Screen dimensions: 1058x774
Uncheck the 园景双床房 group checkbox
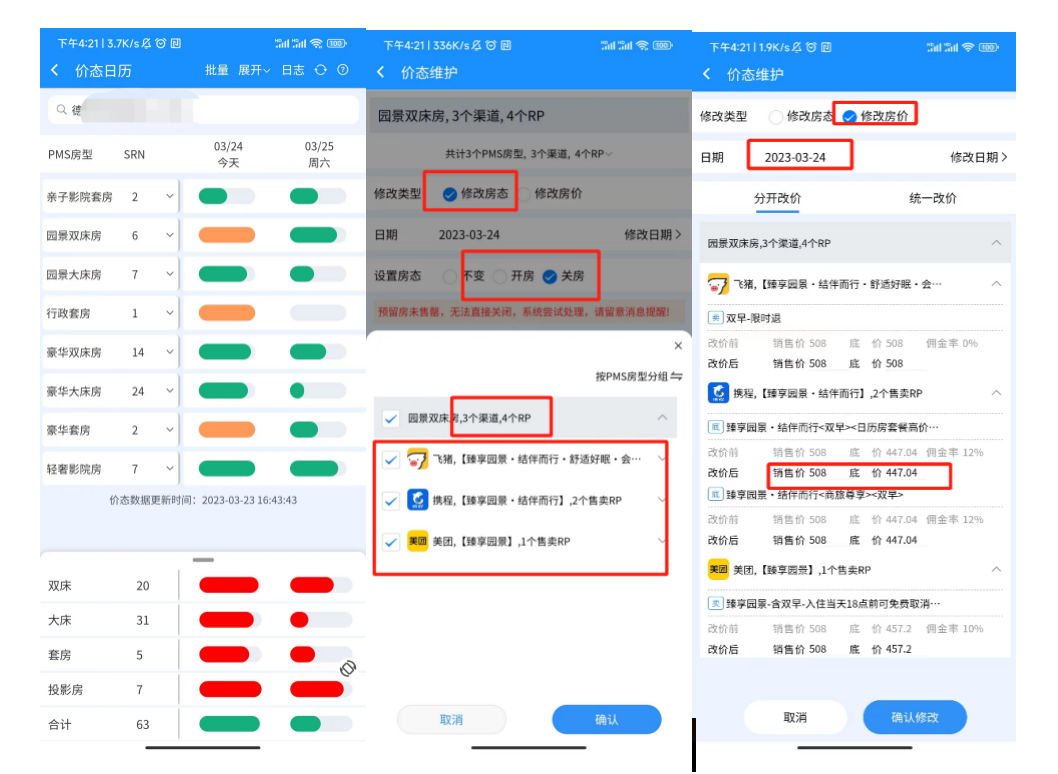pyautogui.click(x=388, y=417)
